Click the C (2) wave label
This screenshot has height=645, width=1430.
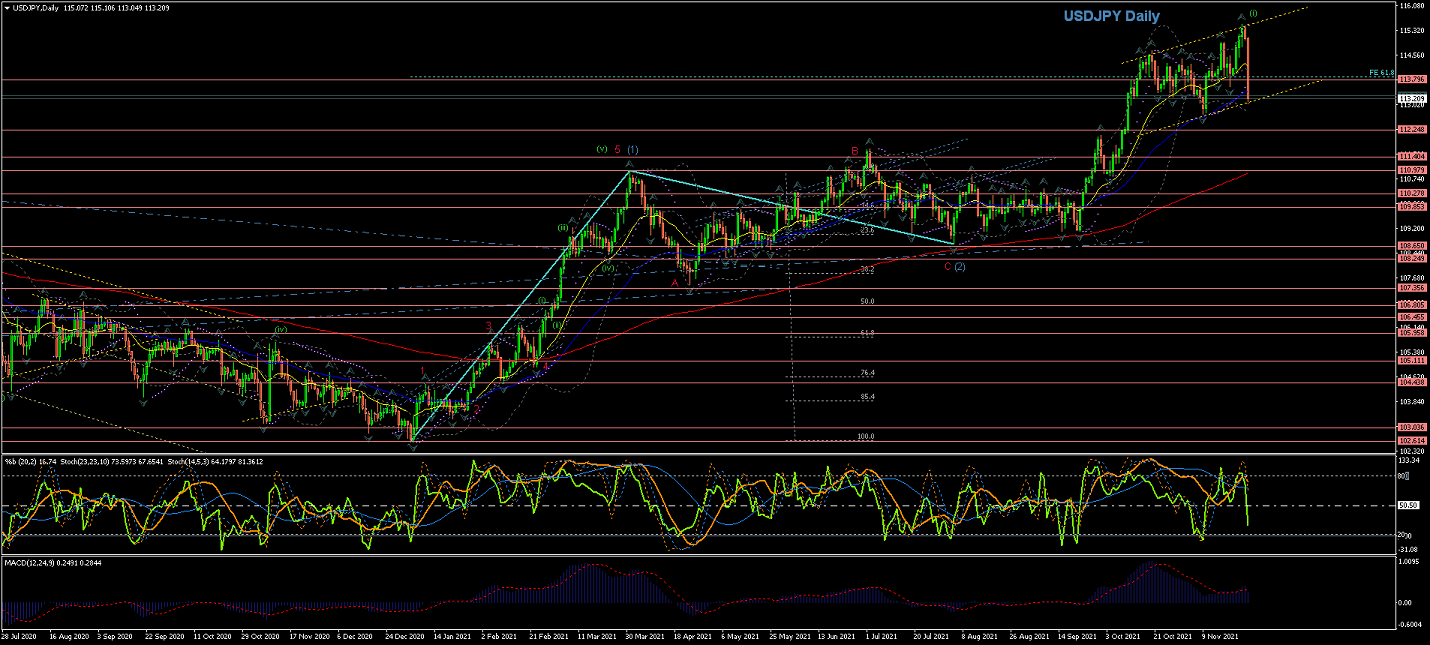click(x=954, y=267)
